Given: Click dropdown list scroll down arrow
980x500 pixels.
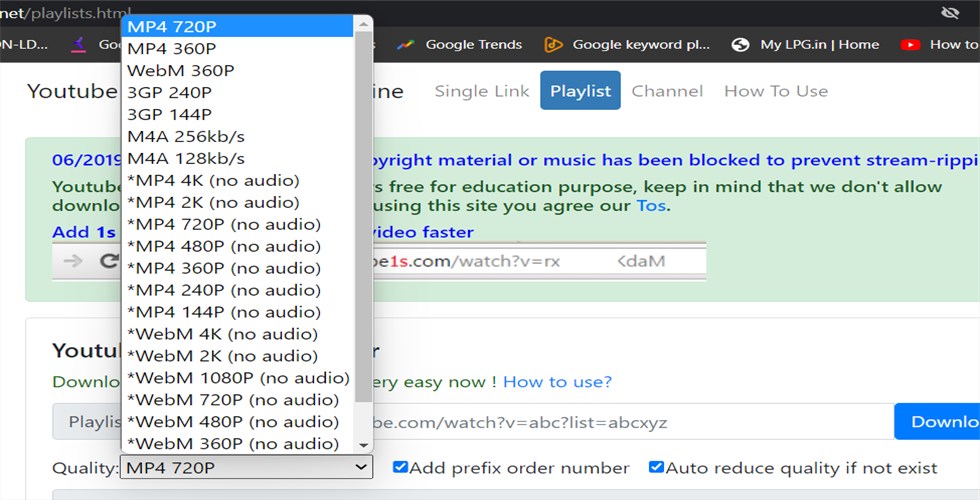Looking at the screenshot, I should pos(363,445).
